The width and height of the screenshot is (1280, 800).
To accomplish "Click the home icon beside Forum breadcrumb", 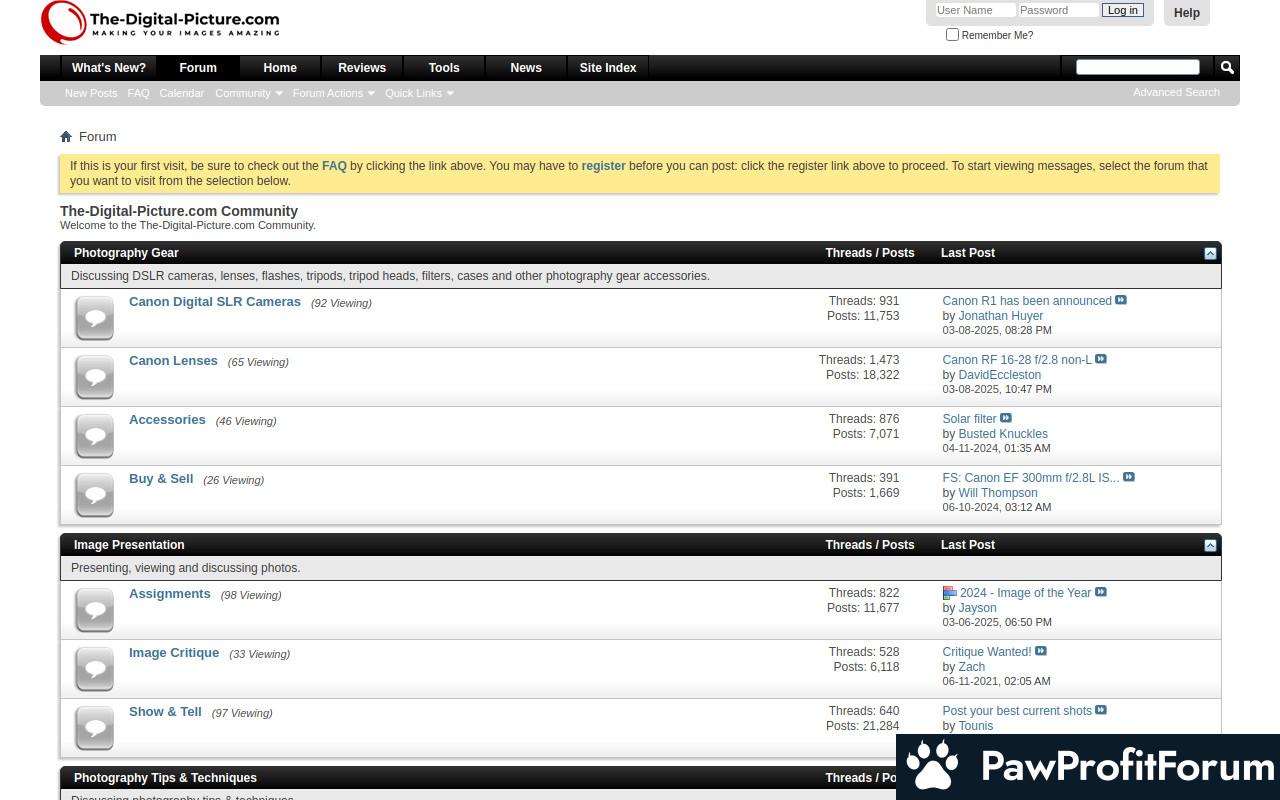I will (66, 137).
